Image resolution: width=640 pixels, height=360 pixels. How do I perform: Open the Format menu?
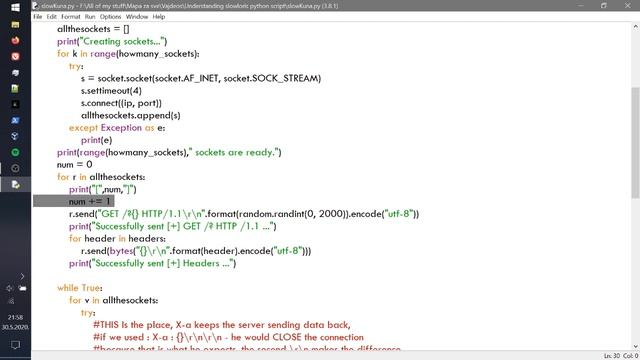[x=71, y=17]
